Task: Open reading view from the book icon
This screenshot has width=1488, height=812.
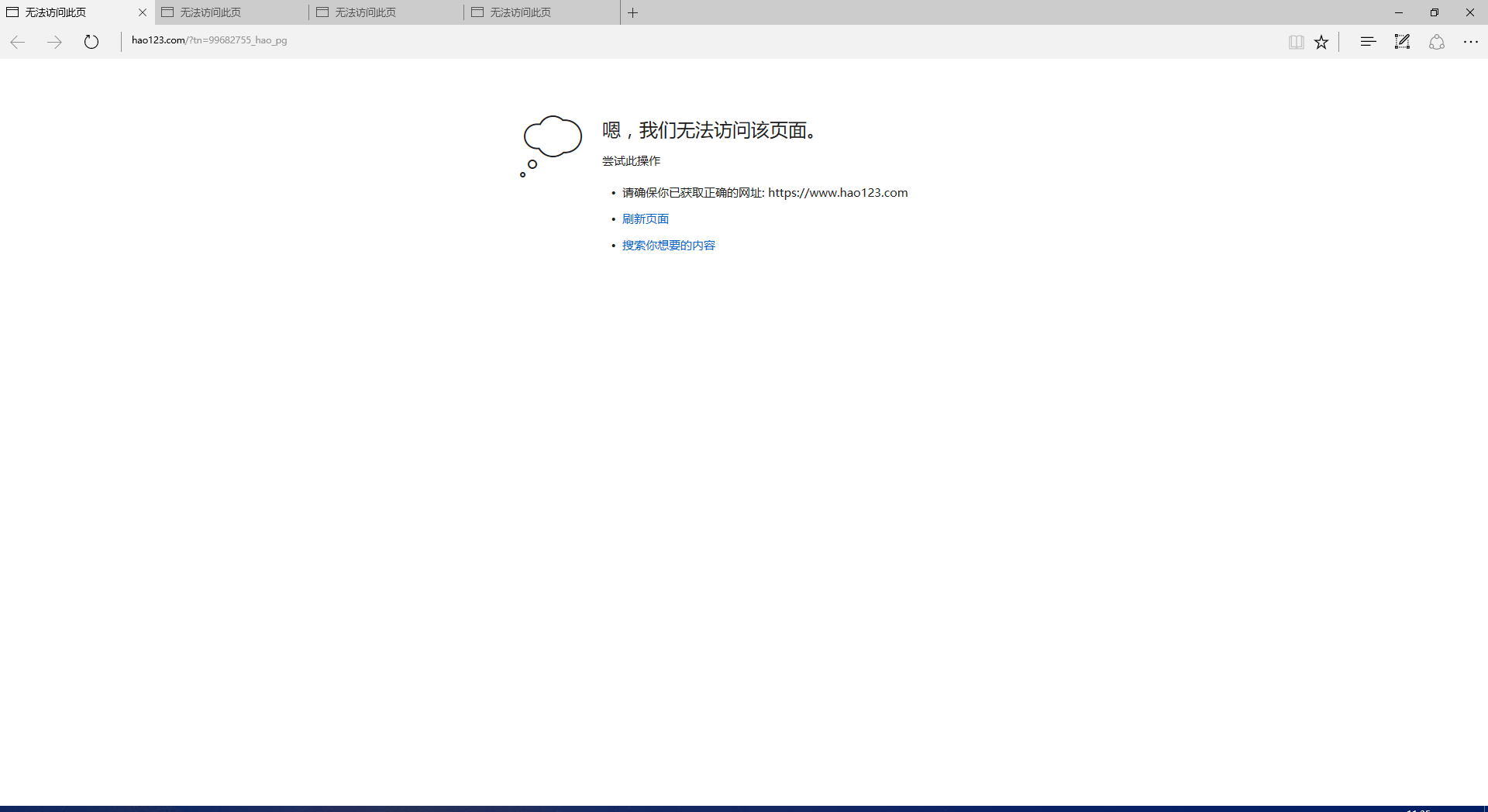Action: [1296, 42]
